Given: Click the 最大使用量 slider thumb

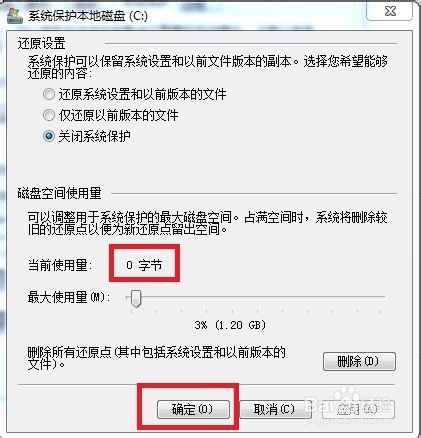Looking at the screenshot, I should [x=135, y=298].
